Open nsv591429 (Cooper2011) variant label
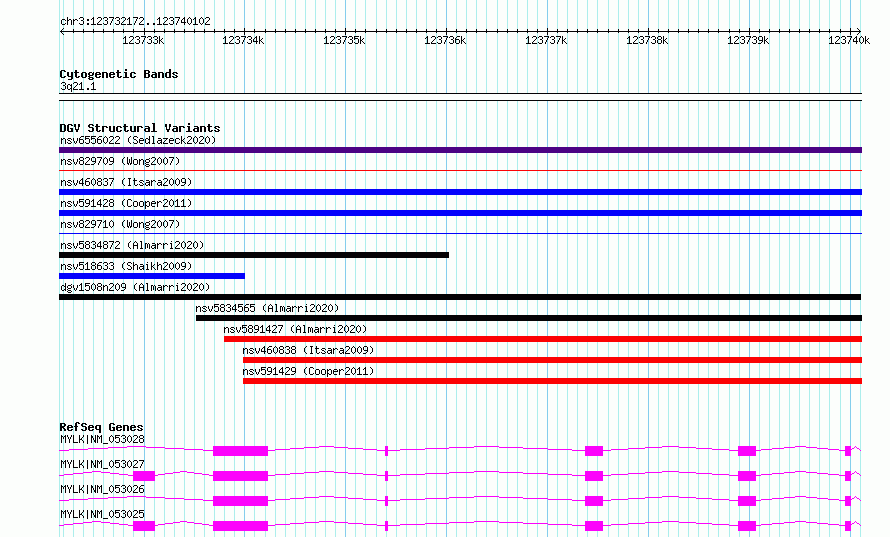Screen dimensions: 890x537 click(x=308, y=371)
